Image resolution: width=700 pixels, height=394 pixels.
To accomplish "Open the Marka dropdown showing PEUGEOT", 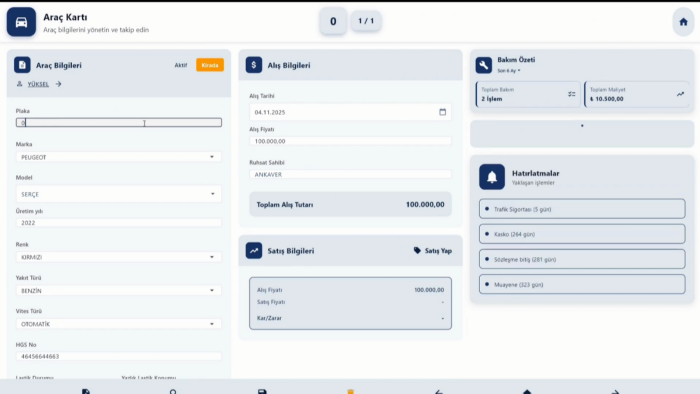I will pyautogui.click(x=119, y=157).
